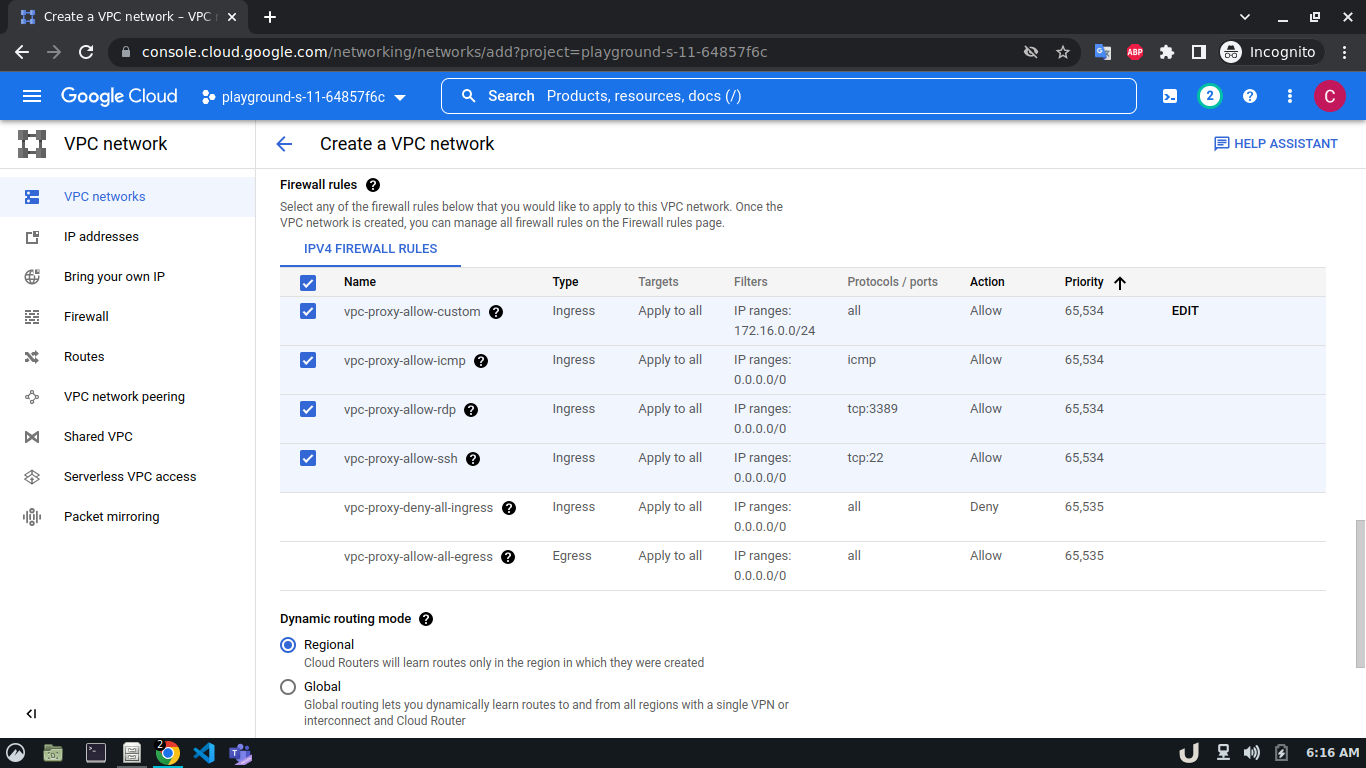Uncheck the vpc-proxy-allow-ssh rule checkbox
Image resolution: width=1366 pixels, height=768 pixels.
pyautogui.click(x=308, y=458)
